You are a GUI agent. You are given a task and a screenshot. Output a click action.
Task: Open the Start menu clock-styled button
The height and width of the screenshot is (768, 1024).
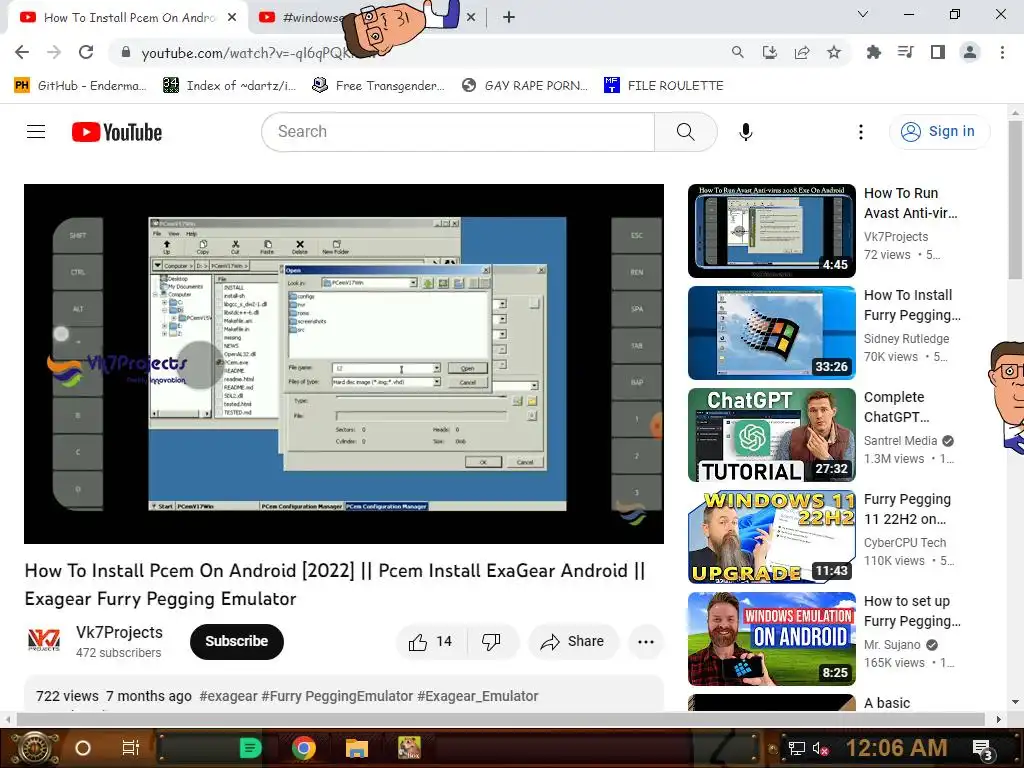tap(33, 748)
